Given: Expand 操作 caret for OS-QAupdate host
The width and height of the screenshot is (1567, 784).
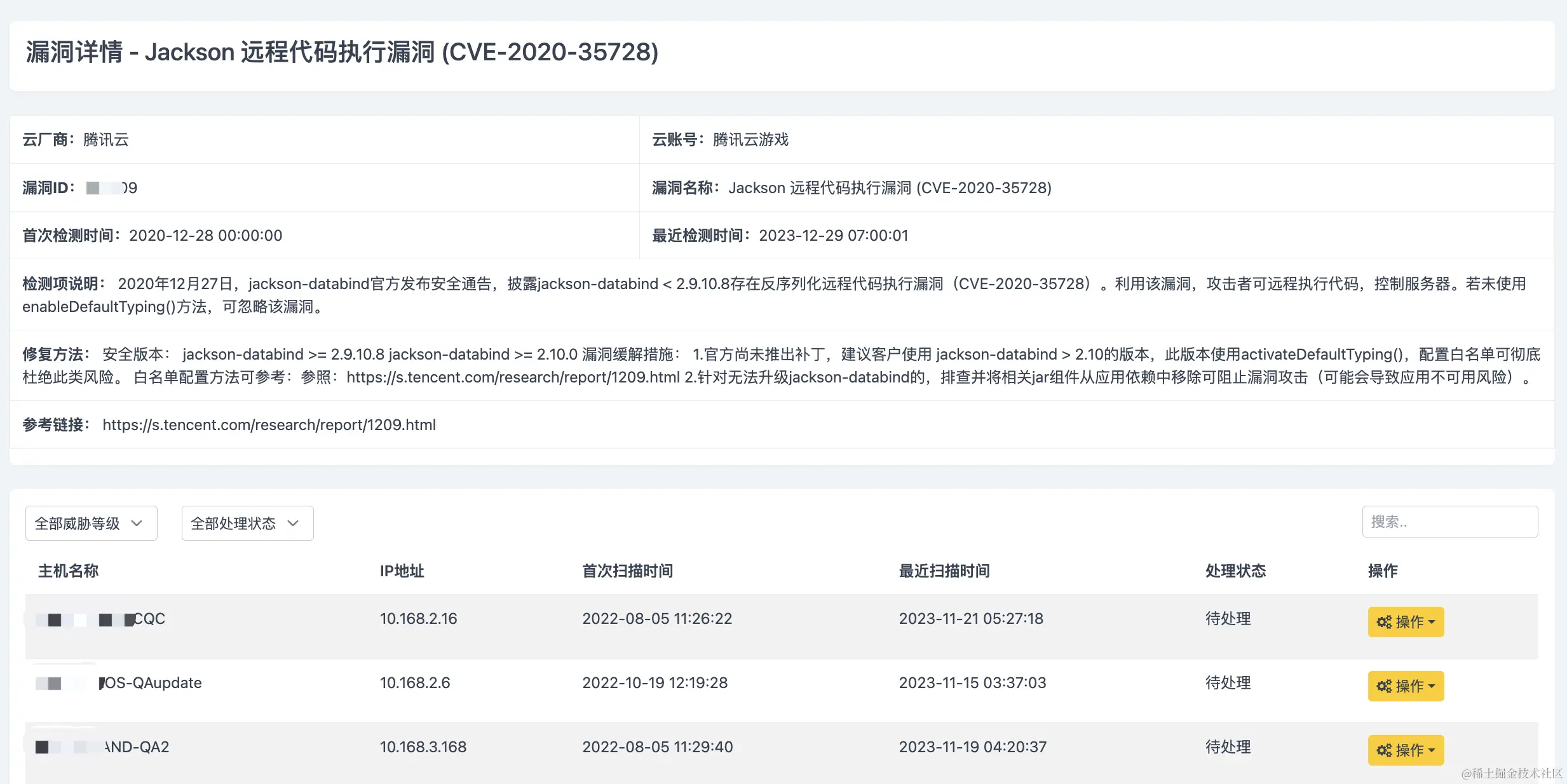Looking at the screenshot, I should (x=1432, y=686).
